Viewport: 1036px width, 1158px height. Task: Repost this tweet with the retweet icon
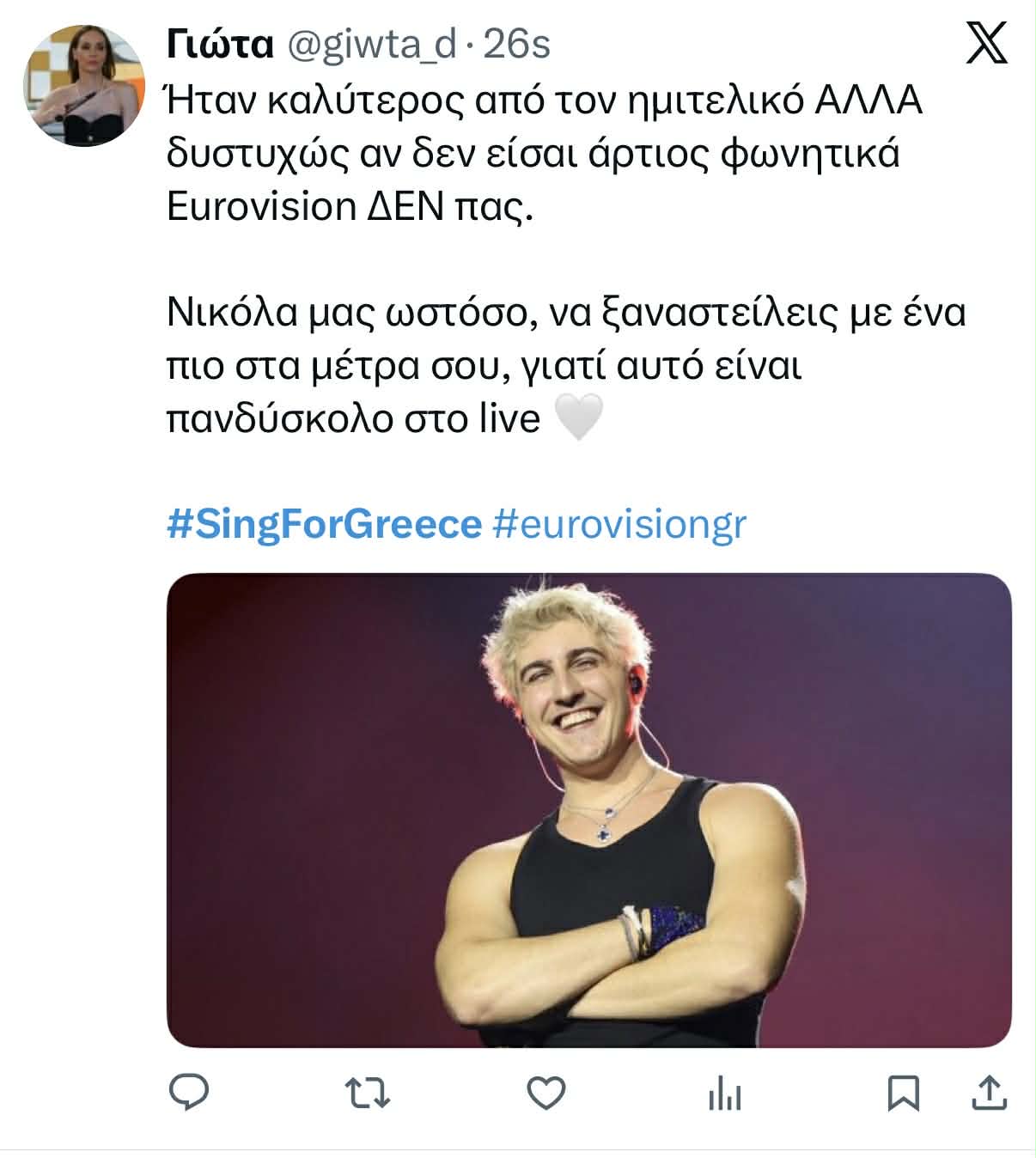[368, 1094]
